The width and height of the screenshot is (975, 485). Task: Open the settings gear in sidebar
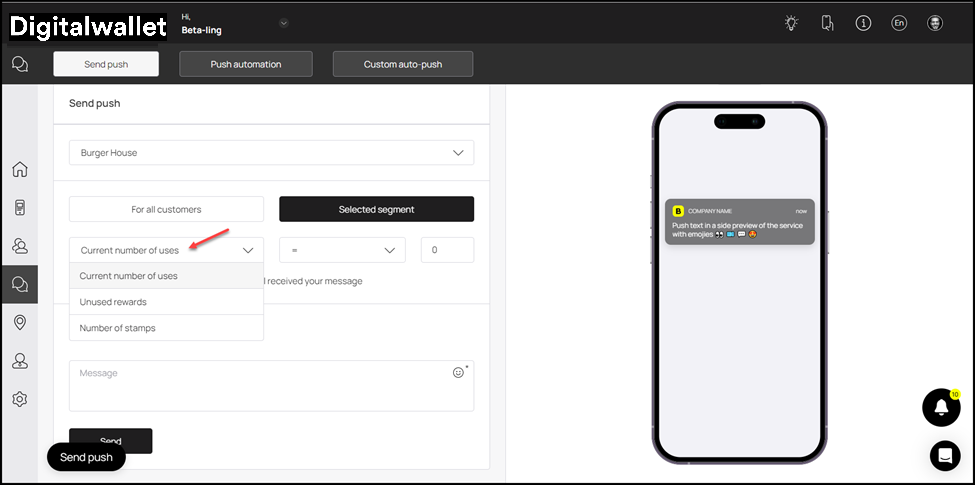(x=19, y=399)
